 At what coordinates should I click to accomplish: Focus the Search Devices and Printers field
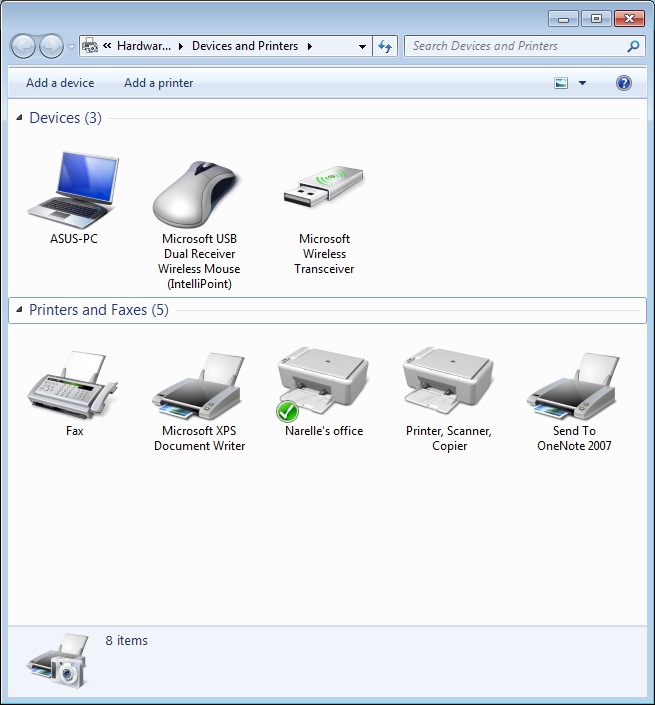[525, 46]
